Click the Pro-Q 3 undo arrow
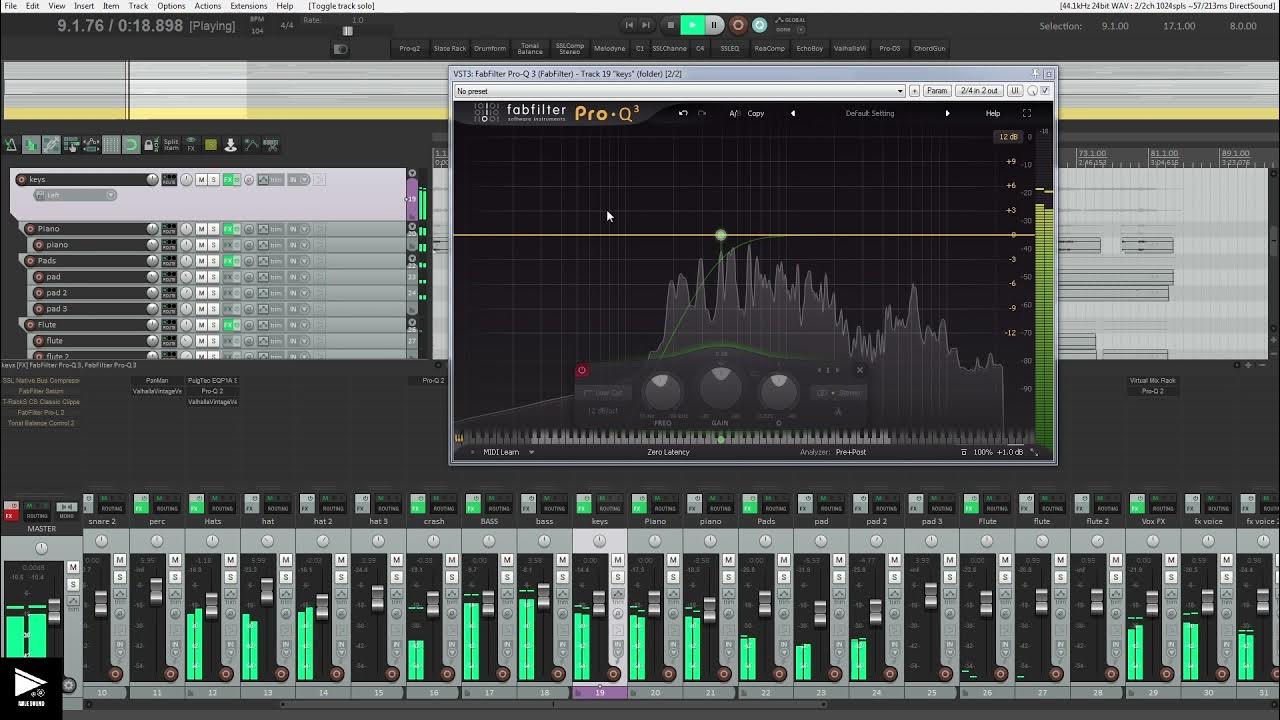Image resolution: width=1280 pixels, height=720 pixels. pyautogui.click(x=683, y=113)
